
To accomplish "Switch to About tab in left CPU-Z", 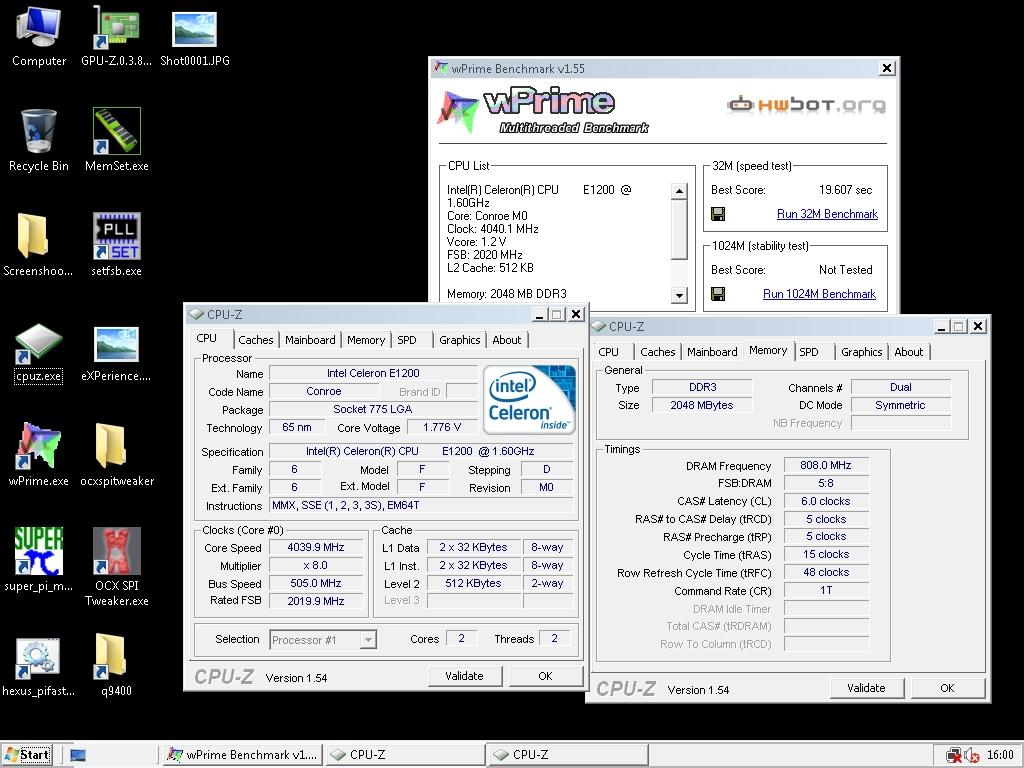I will pos(507,340).
